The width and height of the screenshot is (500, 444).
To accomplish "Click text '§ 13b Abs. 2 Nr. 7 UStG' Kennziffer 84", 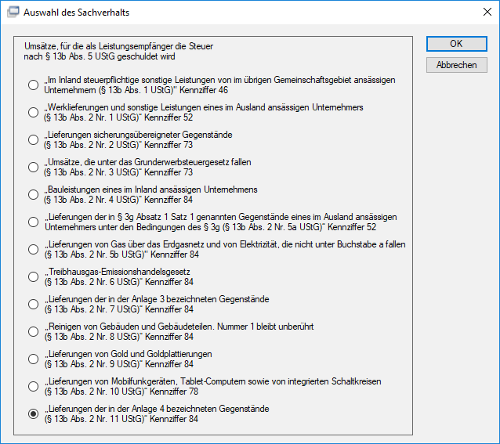I will [119, 309].
